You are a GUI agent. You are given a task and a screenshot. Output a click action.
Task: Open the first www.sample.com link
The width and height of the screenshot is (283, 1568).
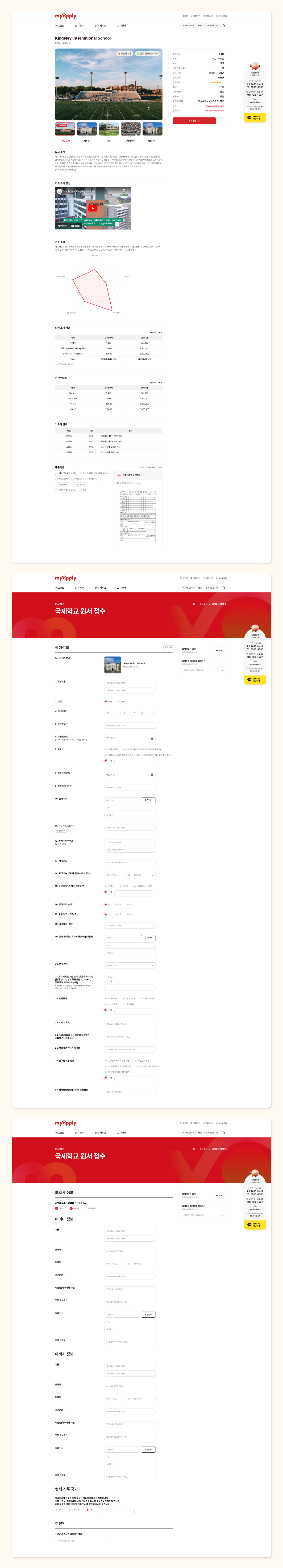pyautogui.click(x=215, y=106)
